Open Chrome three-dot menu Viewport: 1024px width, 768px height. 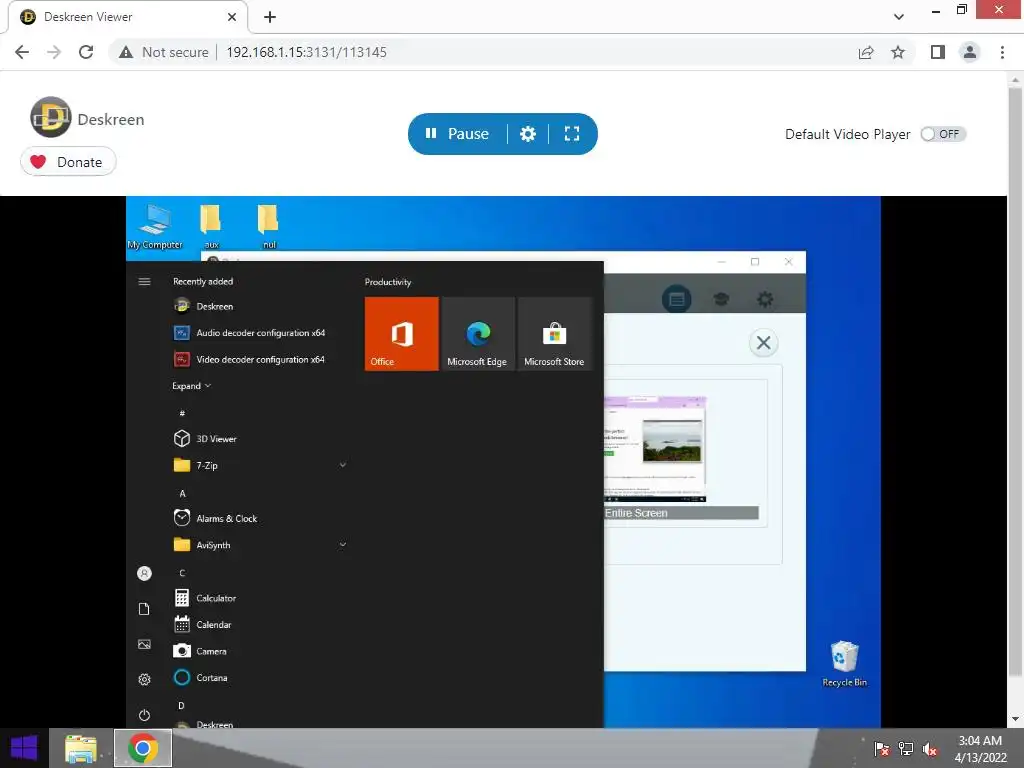(1002, 52)
